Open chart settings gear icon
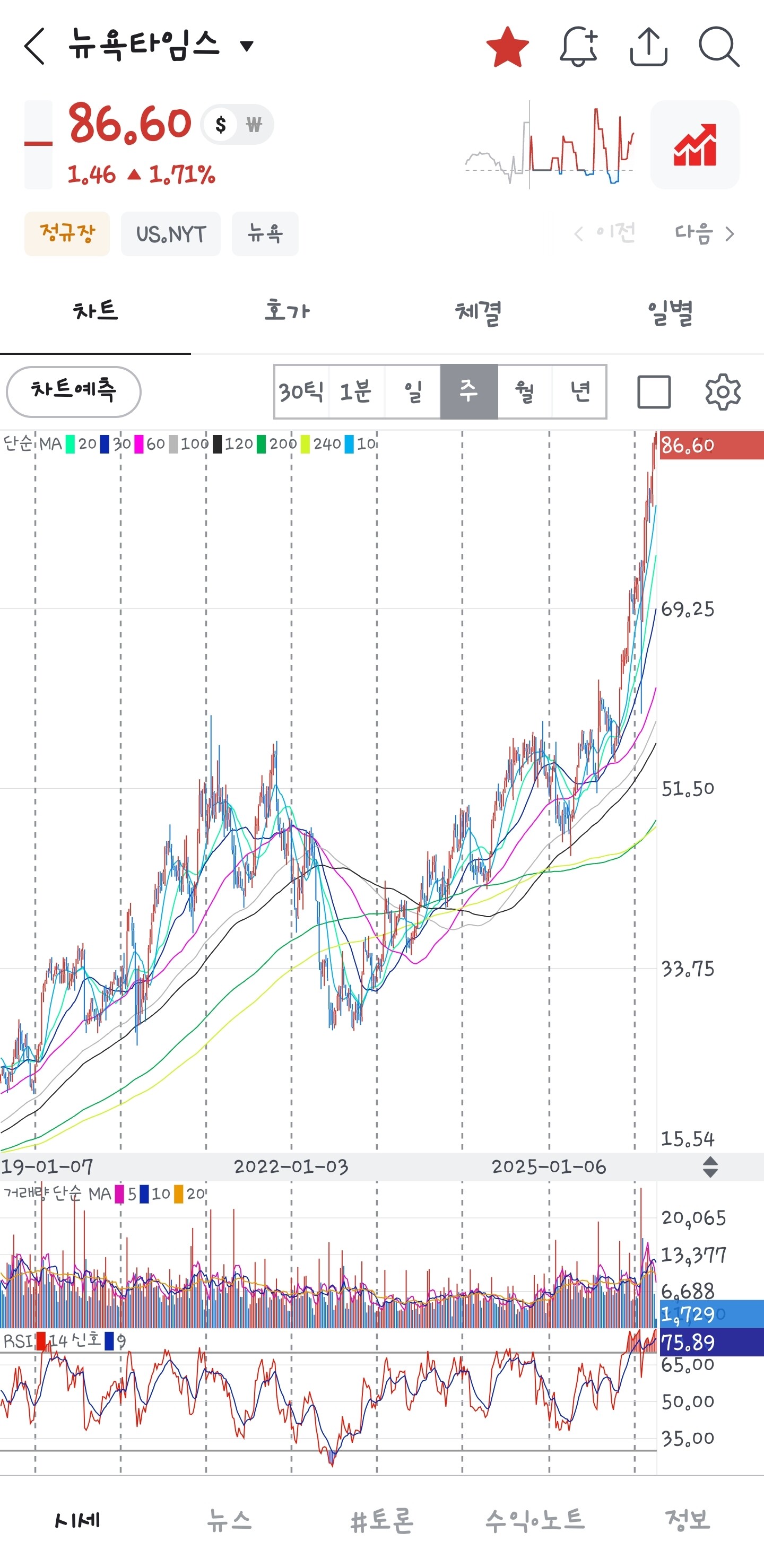 (723, 391)
